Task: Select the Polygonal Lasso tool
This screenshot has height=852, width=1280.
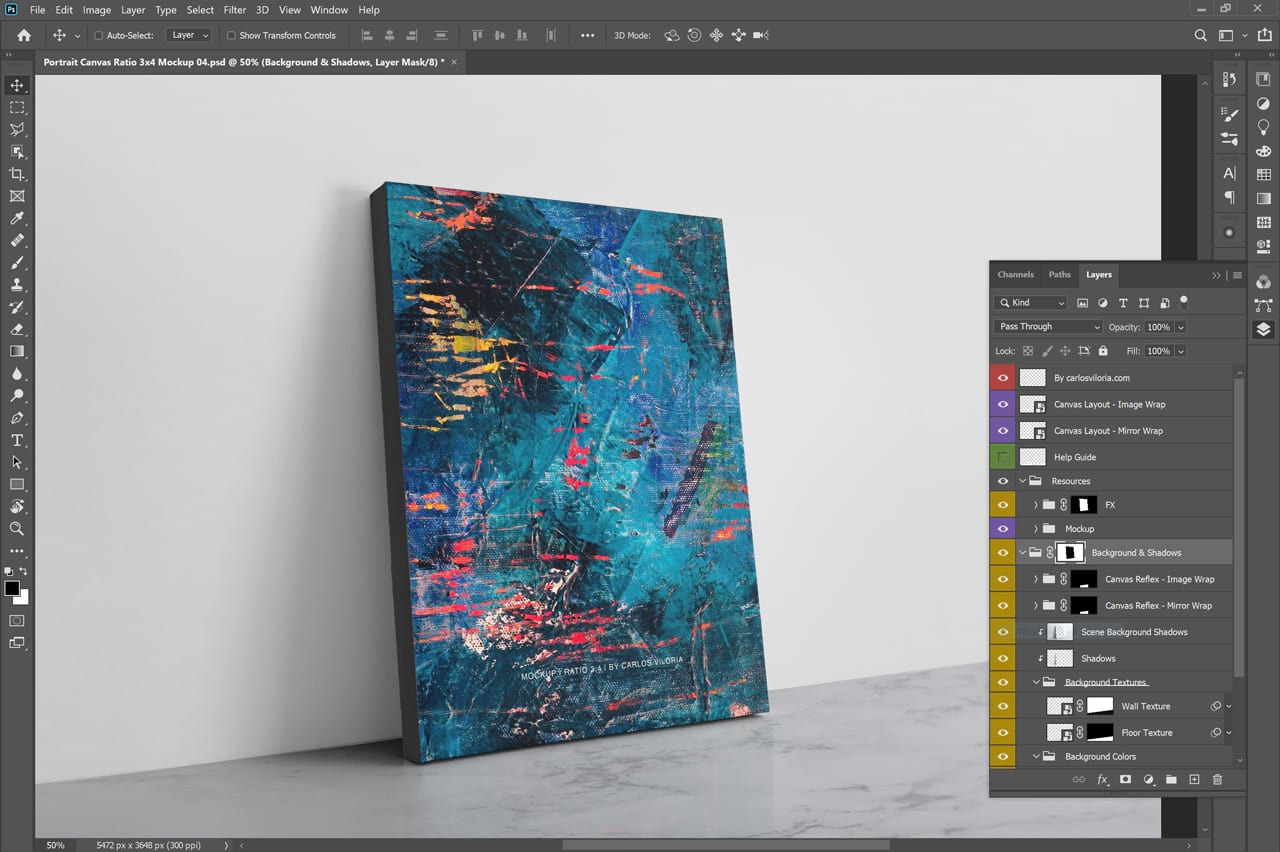Action: (x=17, y=129)
